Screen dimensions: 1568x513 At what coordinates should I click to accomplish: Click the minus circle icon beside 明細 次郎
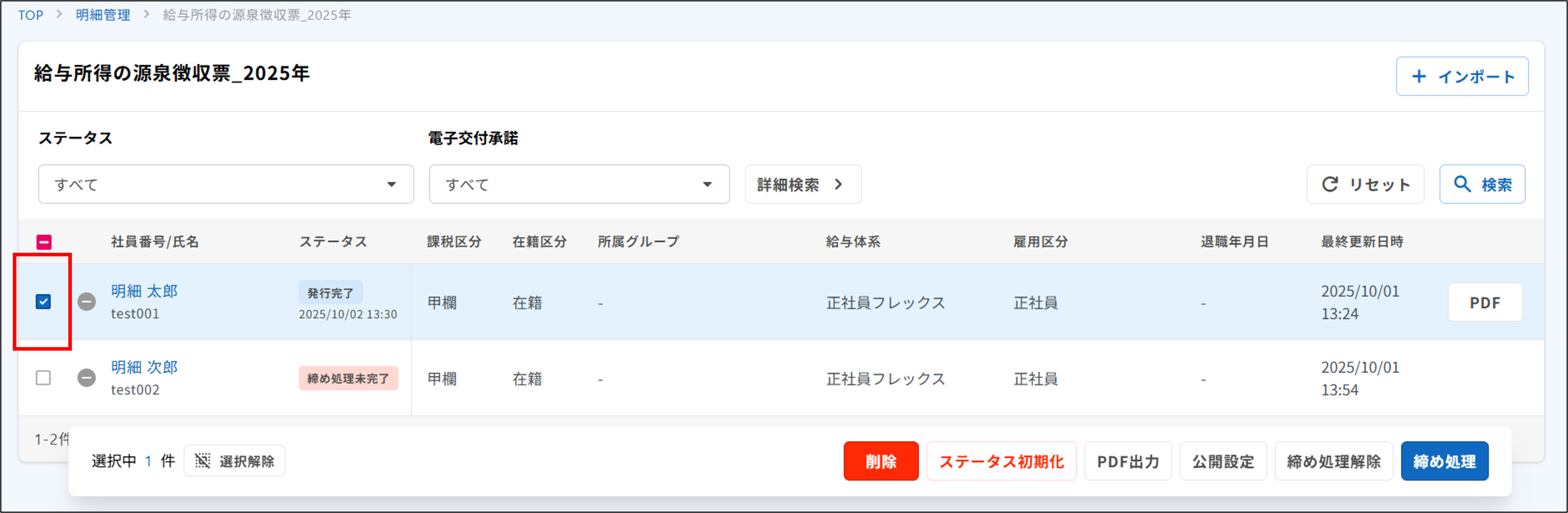point(87,378)
